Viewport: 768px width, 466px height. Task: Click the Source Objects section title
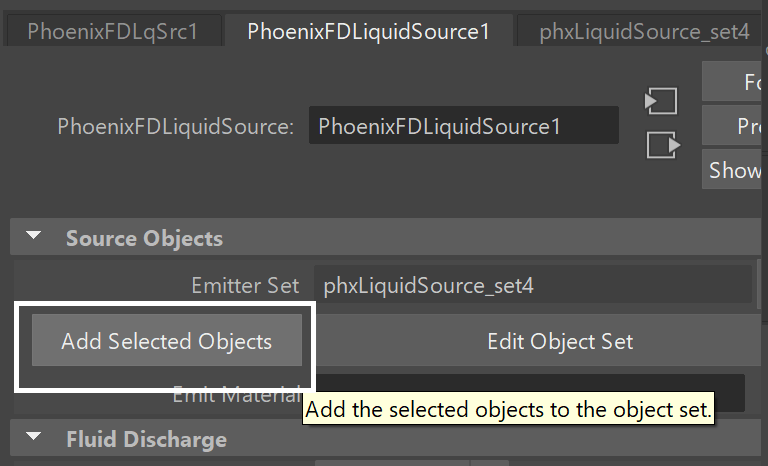tap(144, 239)
